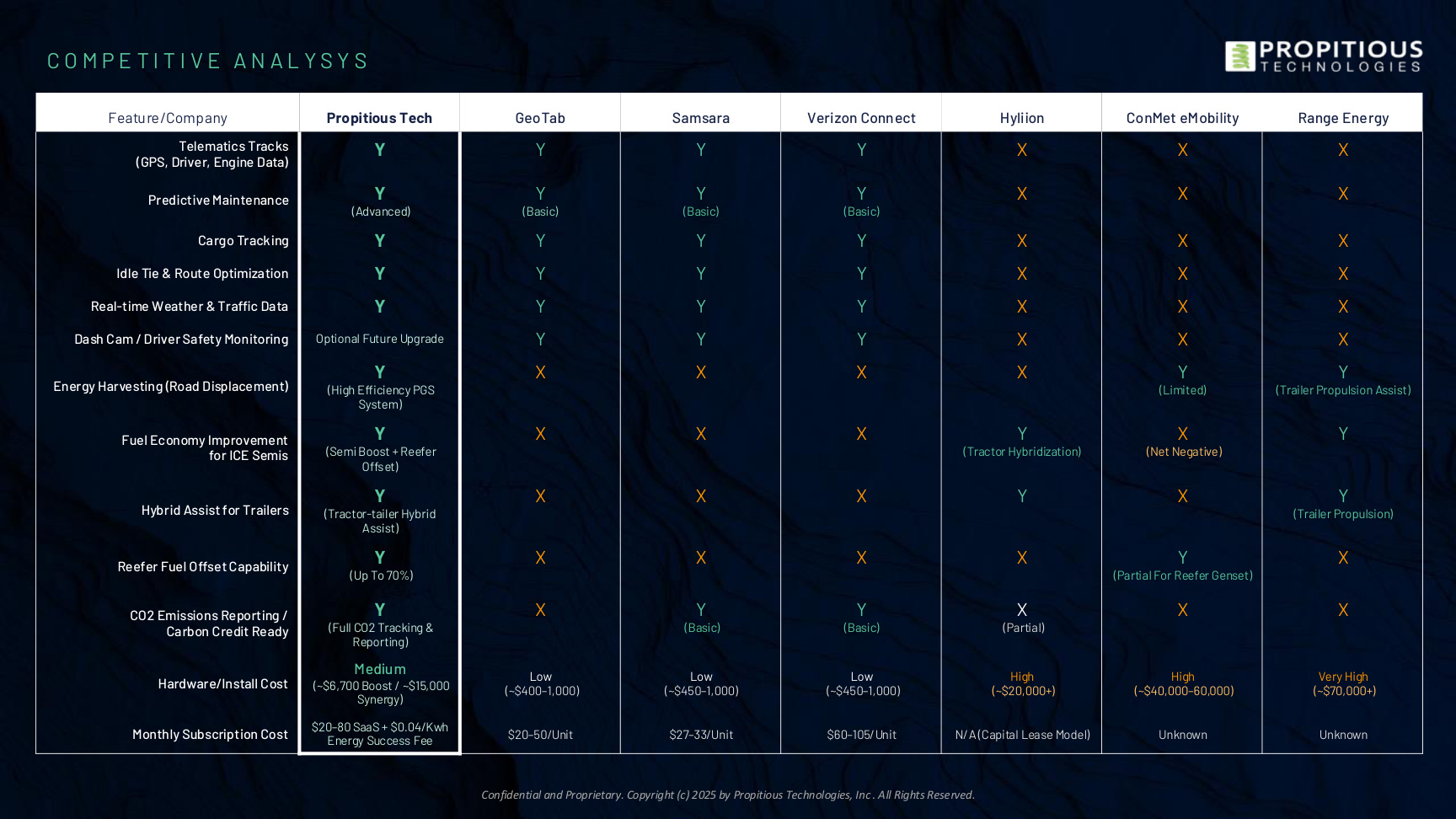This screenshot has height=819, width=1456.
Task: Select the 'Telematics Tracks' feature row label
Action: [212, 154]
